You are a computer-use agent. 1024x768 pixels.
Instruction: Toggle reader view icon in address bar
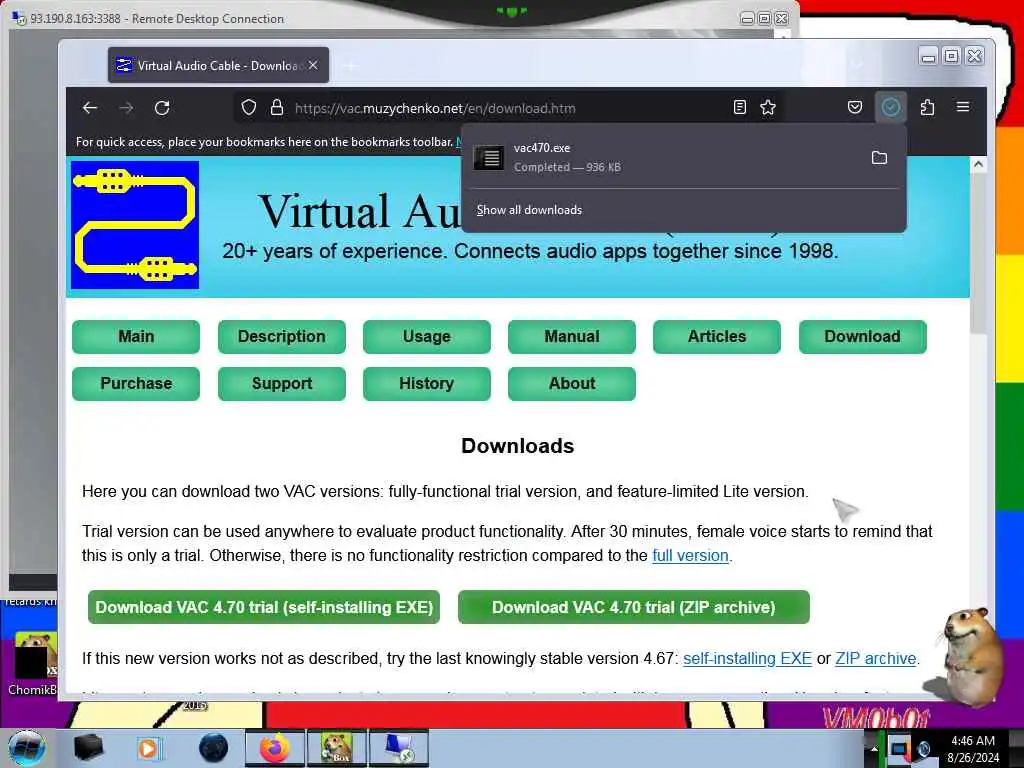click(739, 108)
